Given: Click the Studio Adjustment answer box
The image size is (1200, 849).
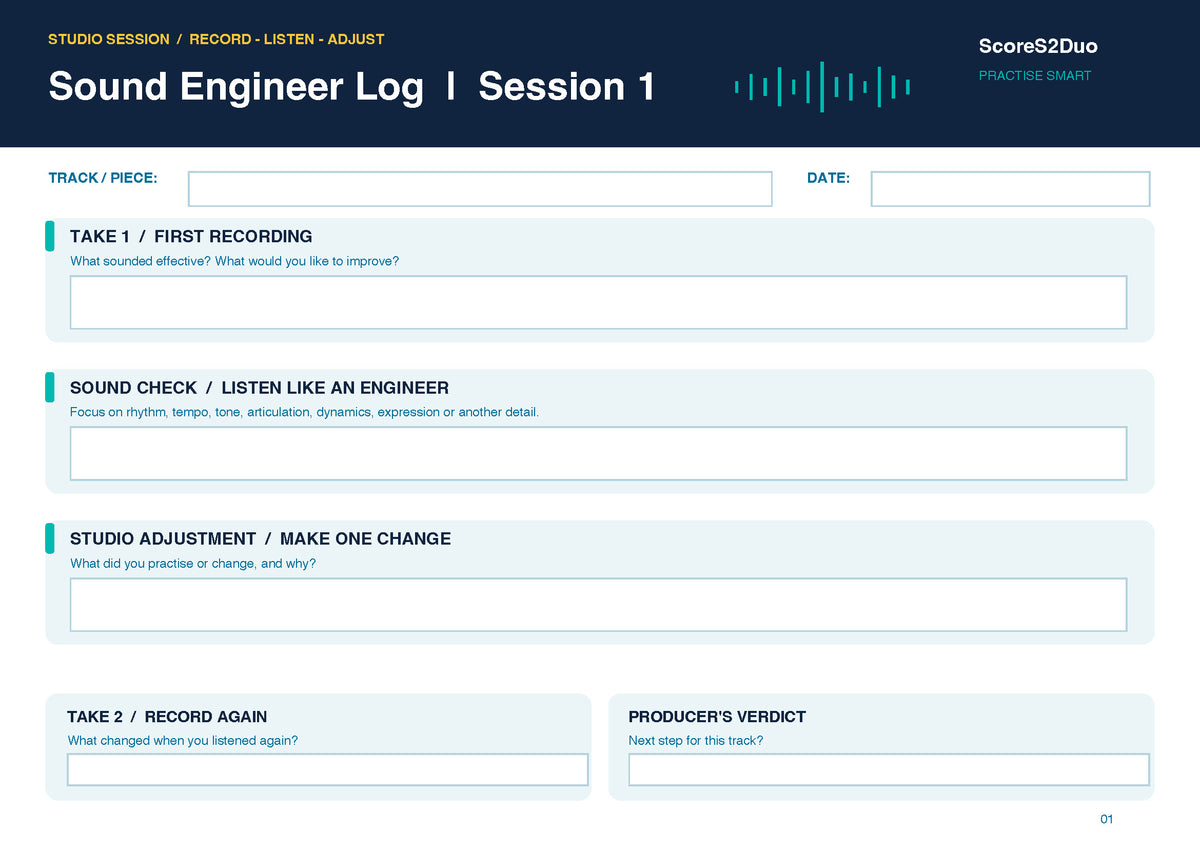Looking at the screenshot, I should [x=598, y=604].
